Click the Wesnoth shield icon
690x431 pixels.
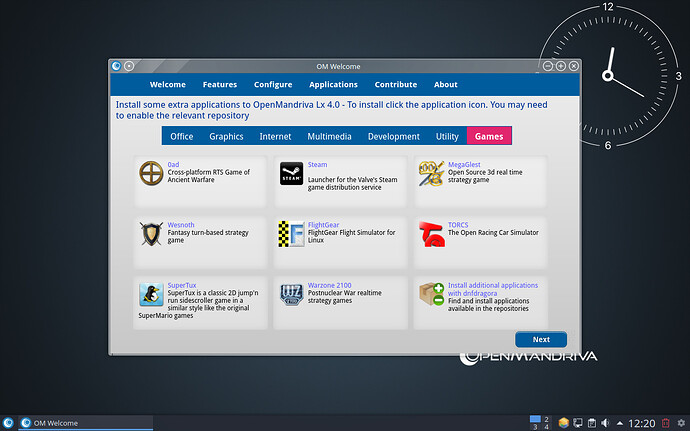coord(151,234)
